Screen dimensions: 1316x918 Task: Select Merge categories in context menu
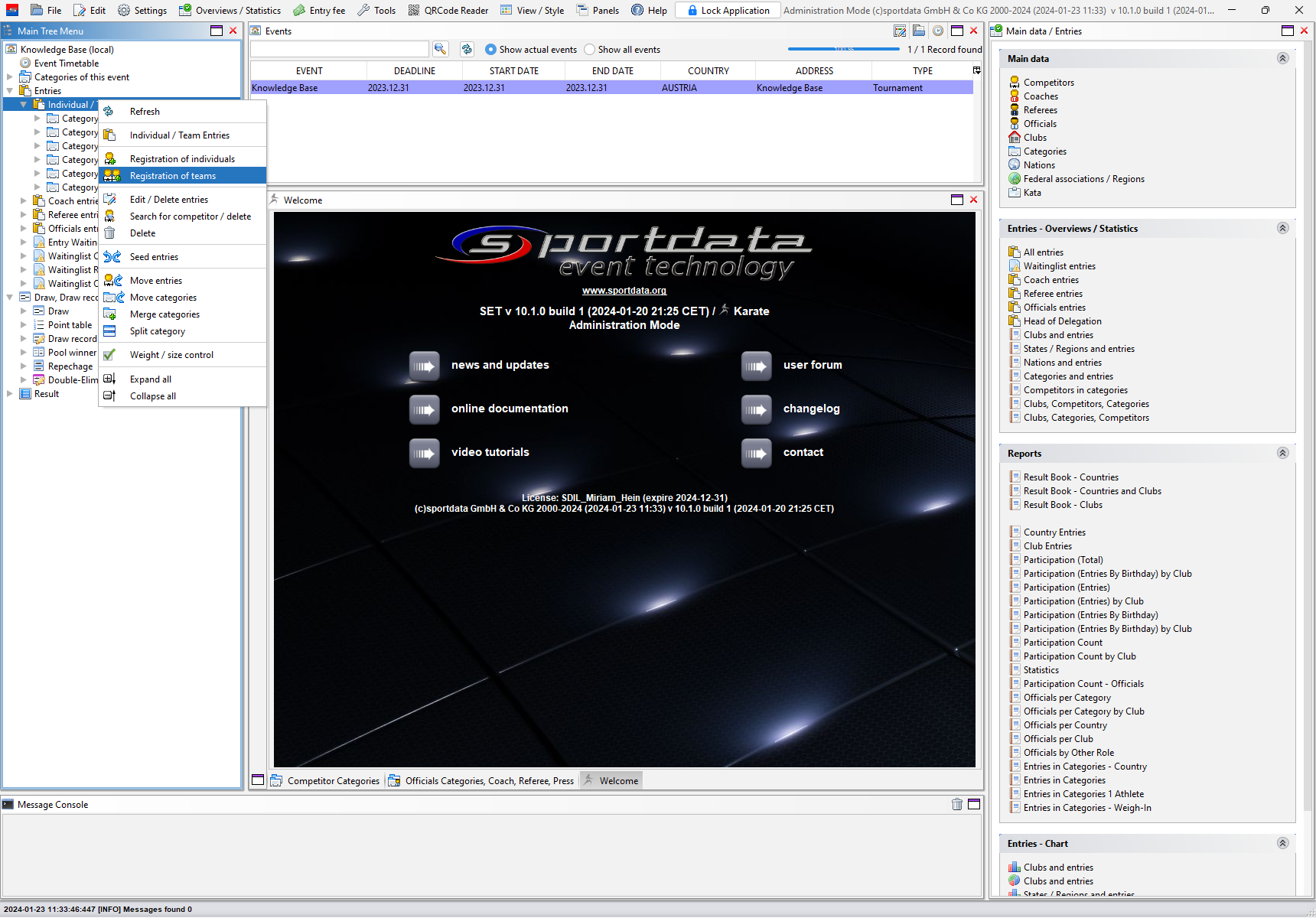182,314
